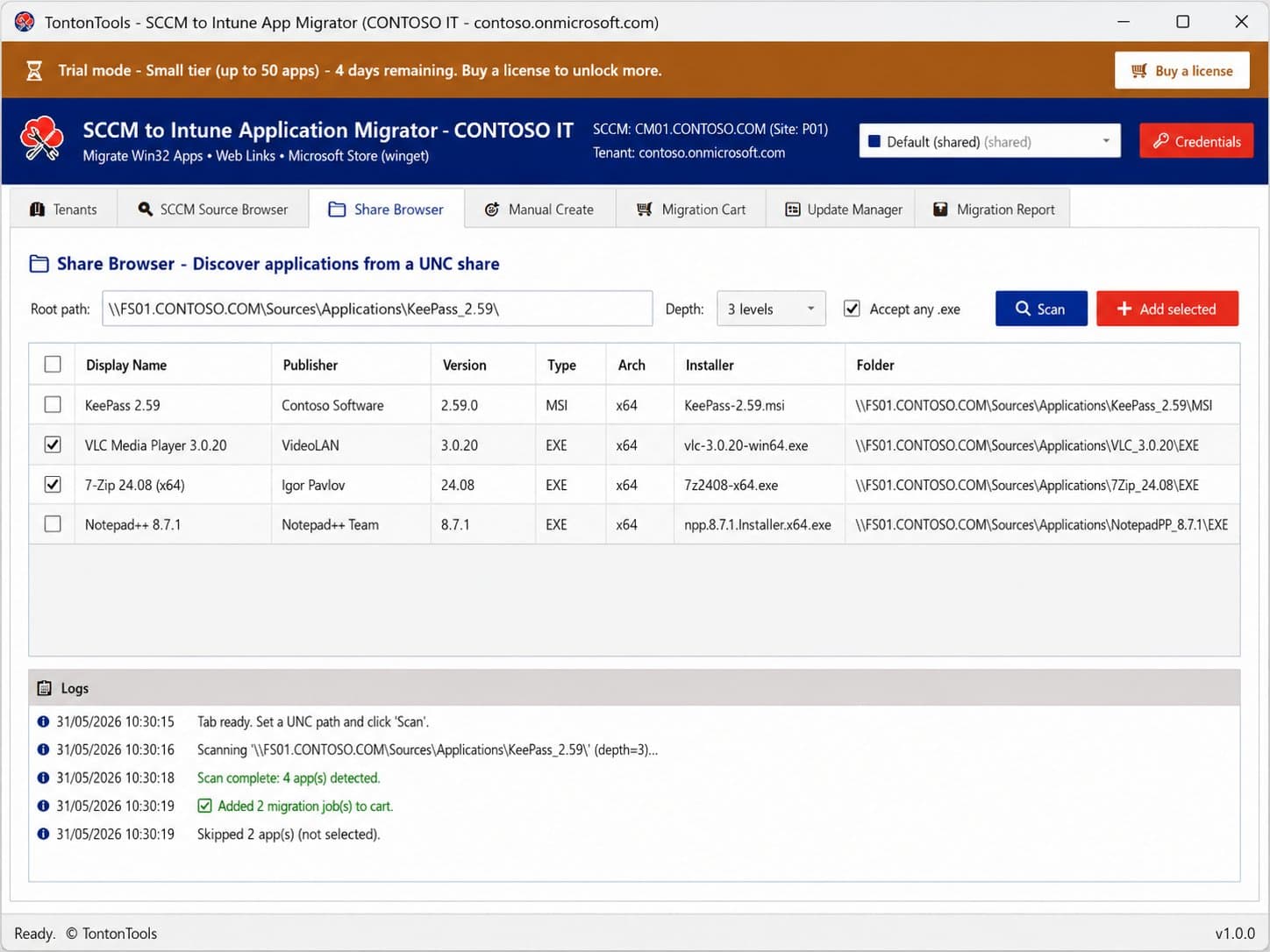Image resolution: width=1270 pixels, height=952 pixels.
Task: Uncheck the VLC Media Player 3.0.20 checkbox
Action: click(x=53, y=444)
